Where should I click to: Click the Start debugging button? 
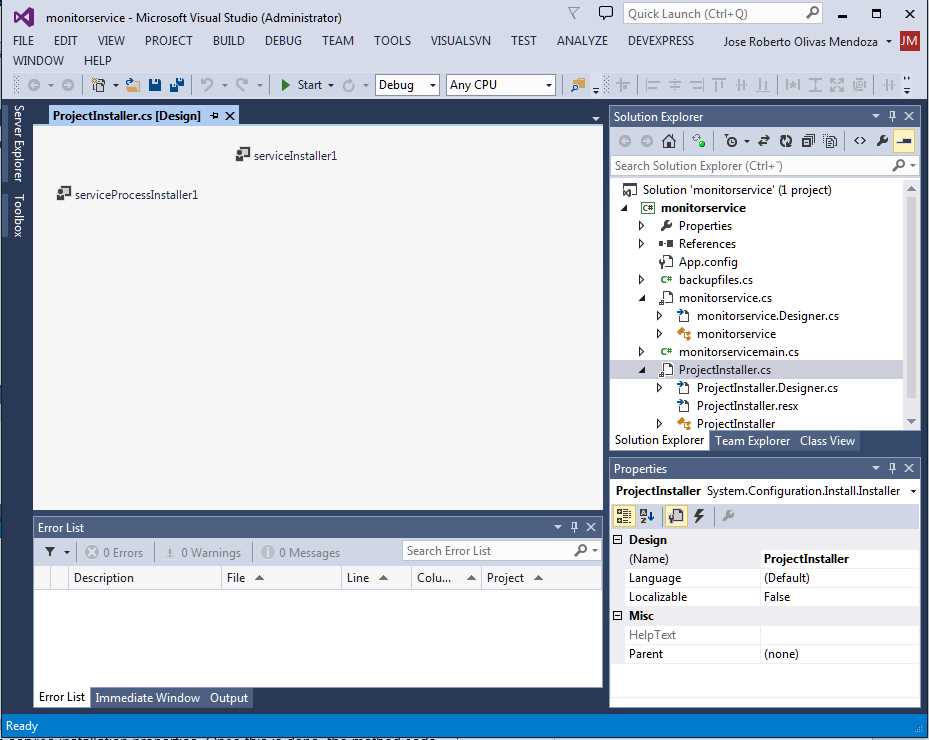click(x=302, y=85)
